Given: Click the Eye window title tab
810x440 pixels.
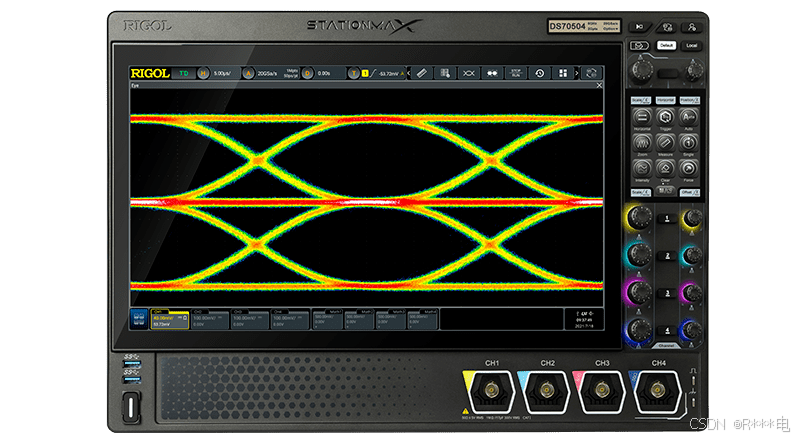Looking at the screenshot, I should coord(135,85).
